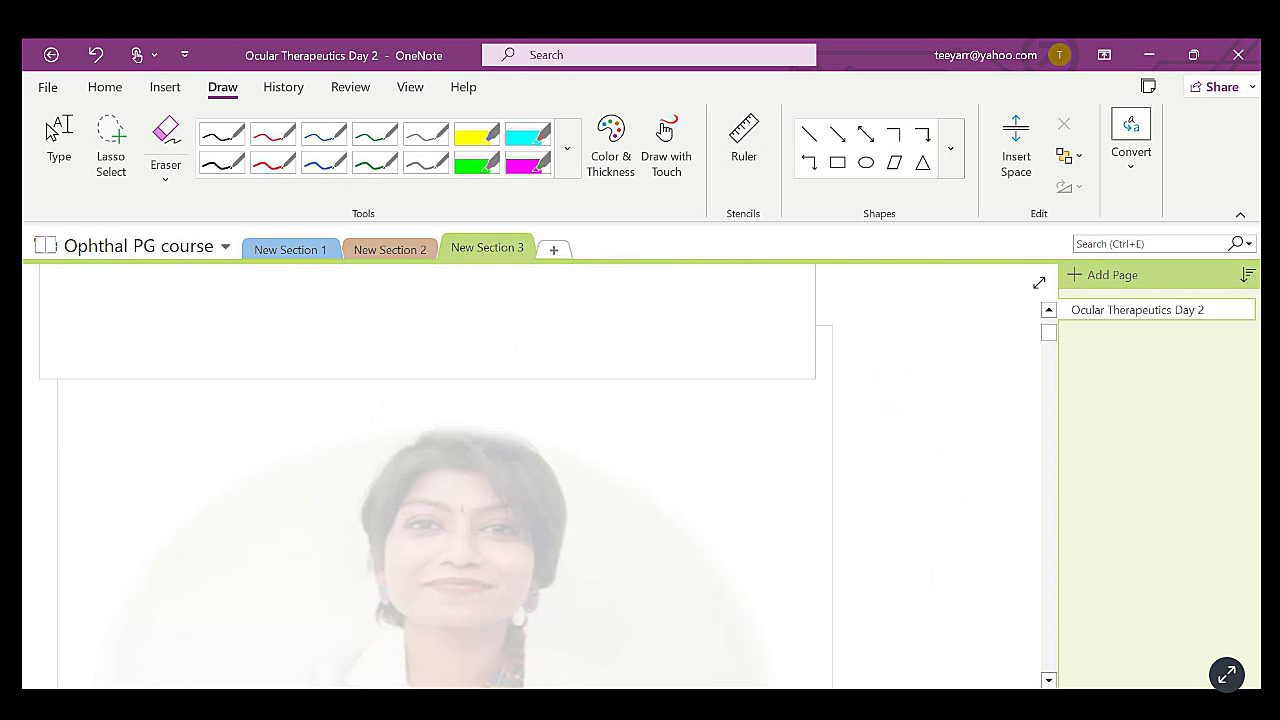Expand page to full view
This screenshot has width=1280, height=720.
[1039, 283]
